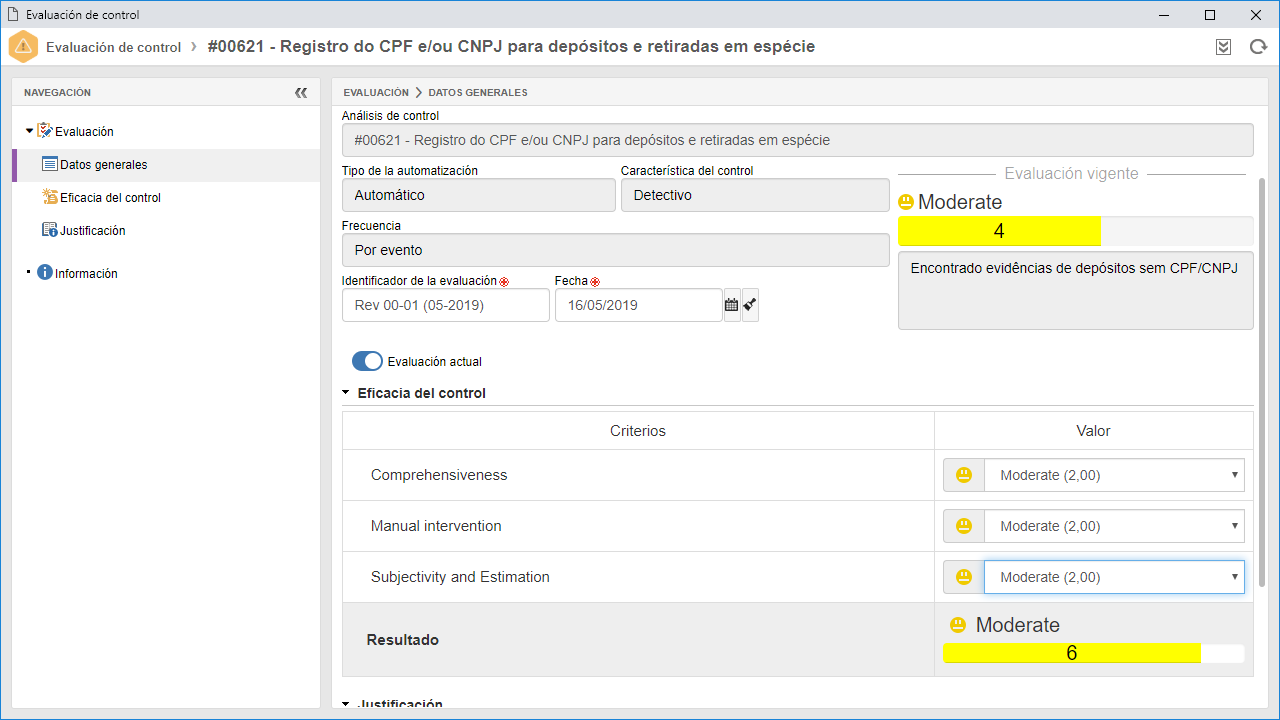Open Subjectivity and Estimation value dropdown
Viewport: 1280px width, 720px height.
pos(1114,577)
